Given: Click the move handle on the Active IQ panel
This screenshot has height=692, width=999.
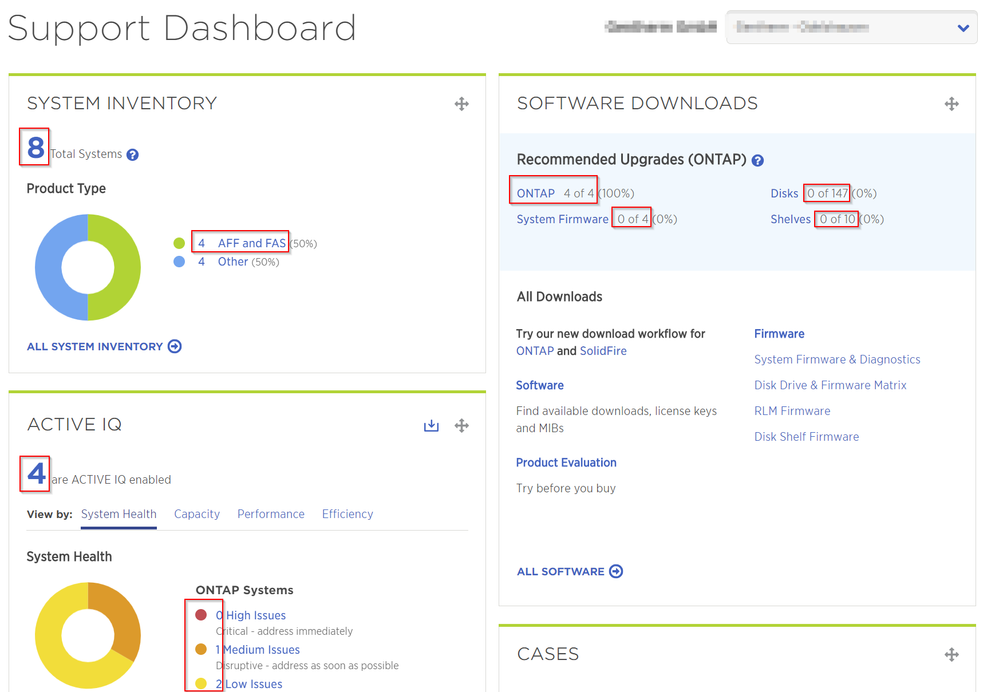Looking at the screenshot, I should click(461, 425).
